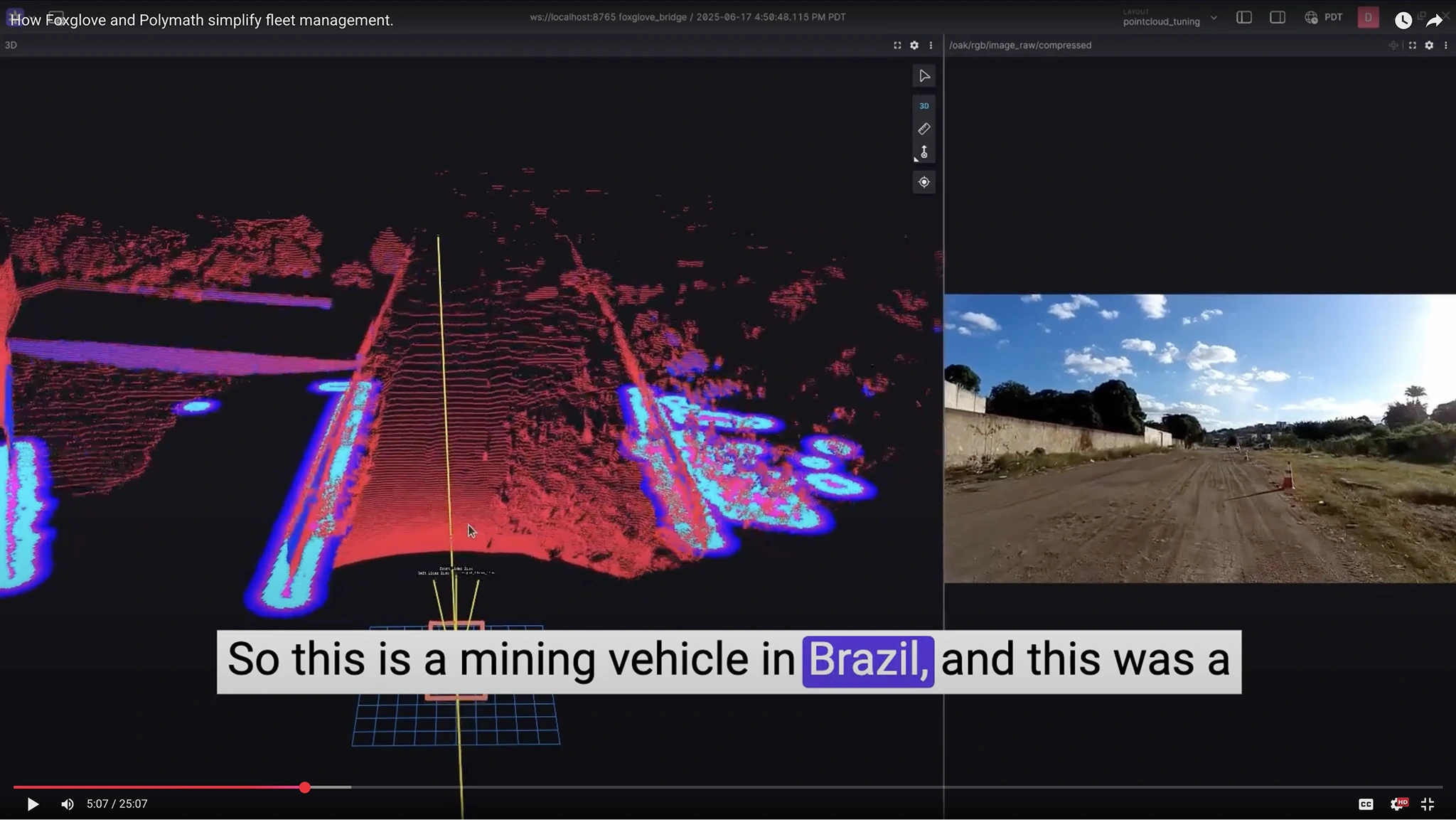Click the publish pose tool icon
Viewport: 1456px width, 820px height.
point(924,152)
